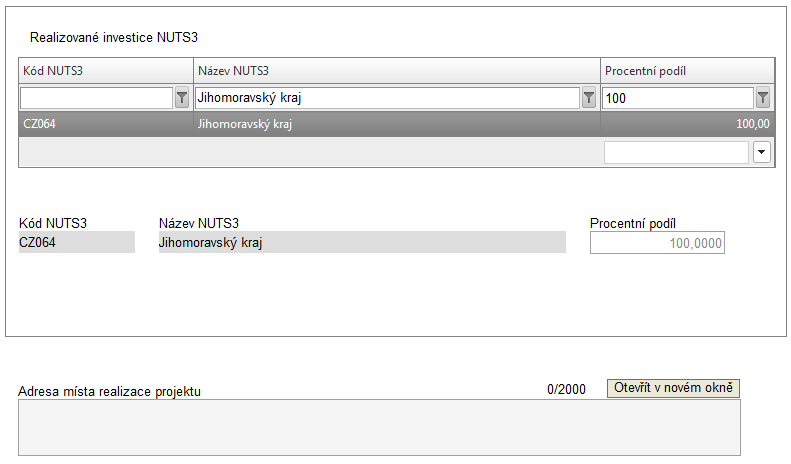Click filter icon for Procentní podíl column
Screen dimensions: 791x464
point(763,98)
